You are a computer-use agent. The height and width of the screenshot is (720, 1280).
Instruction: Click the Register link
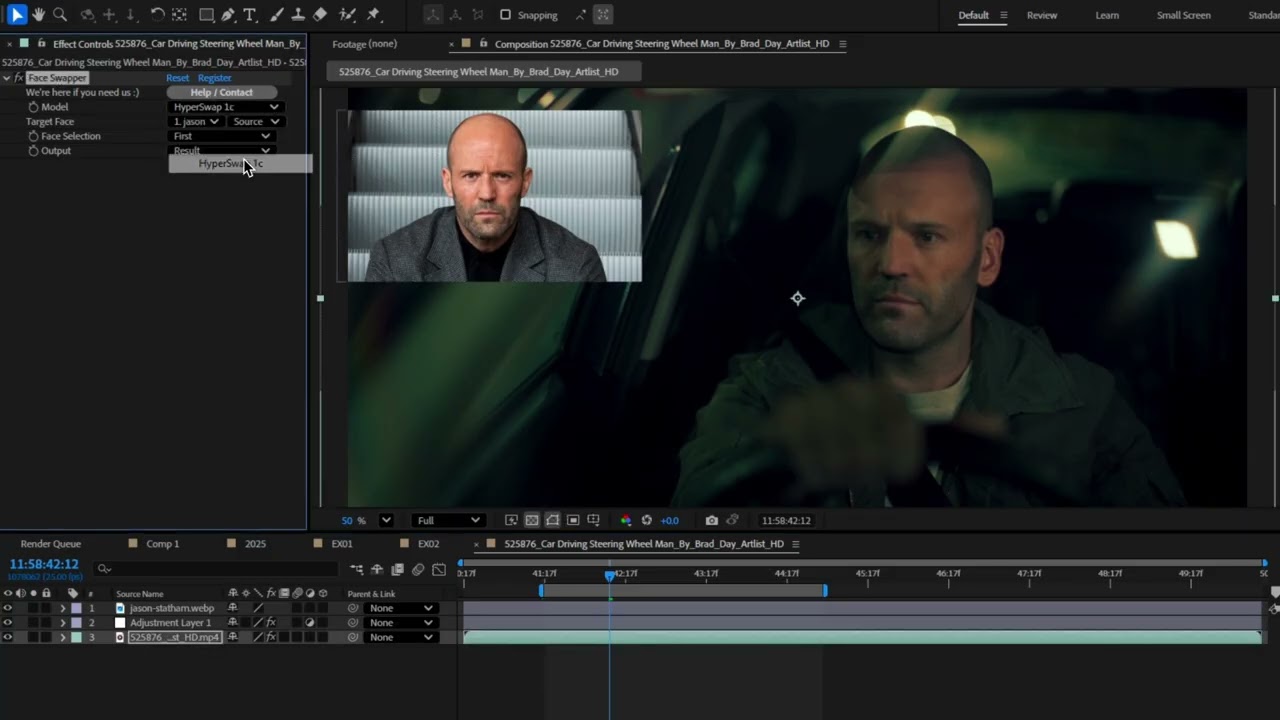tap(215, 78)
